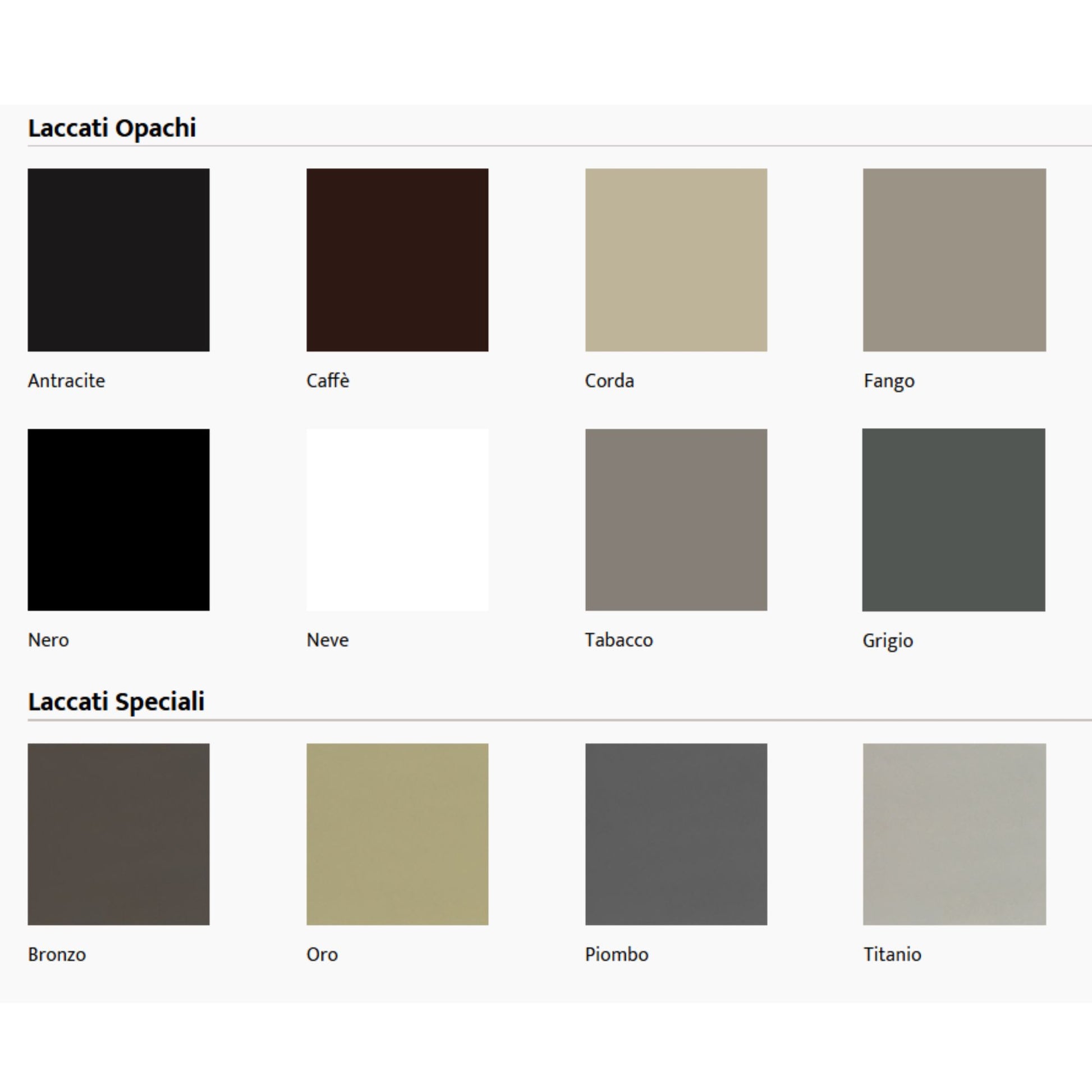Image resolution: width=1092 pixels, height=1092 pixels.
Task: Click the Neve text label
Action: tap(327, 640)
